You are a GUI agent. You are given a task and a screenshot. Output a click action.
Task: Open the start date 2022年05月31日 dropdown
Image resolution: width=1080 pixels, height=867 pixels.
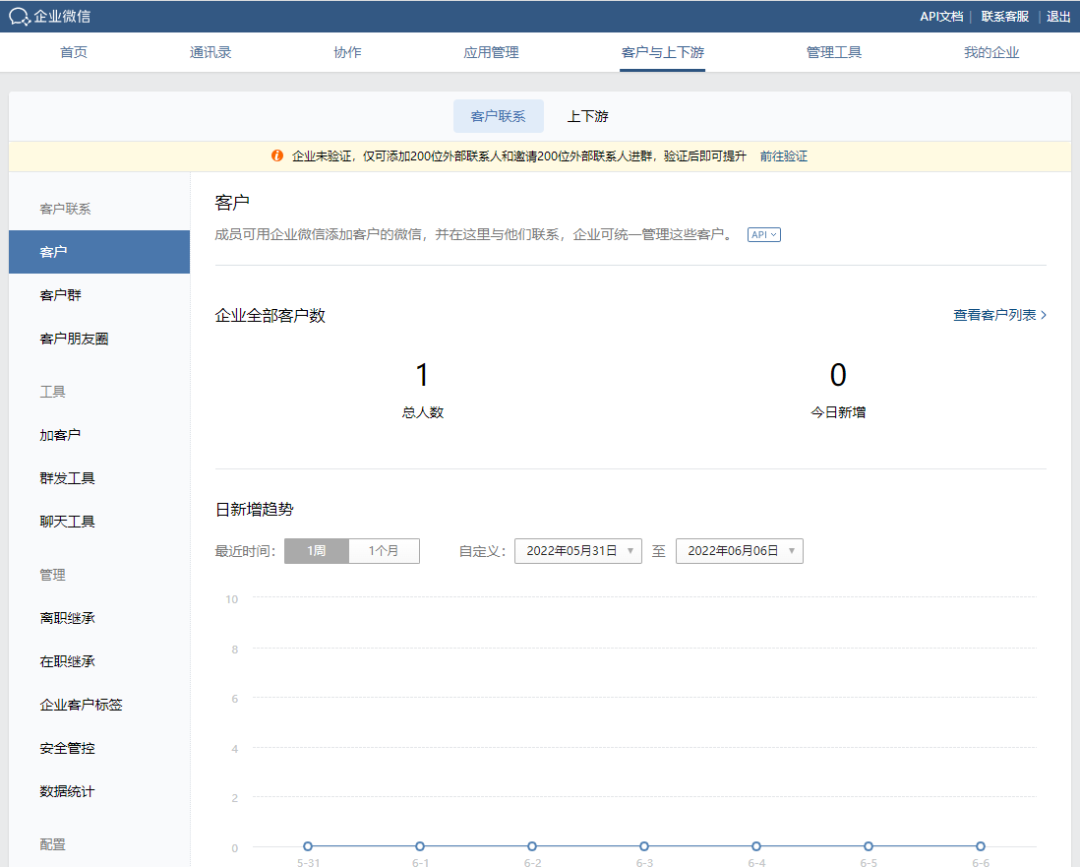pos(578,551)
